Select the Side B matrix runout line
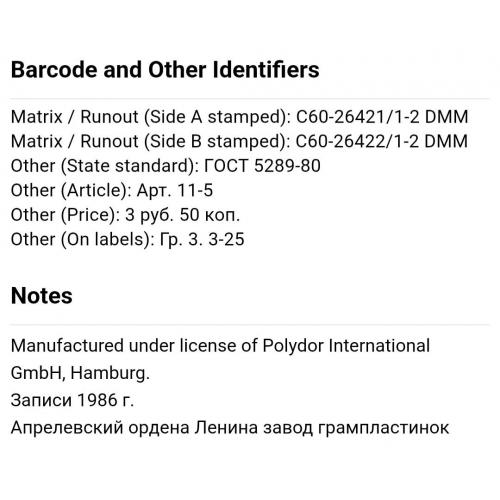 [x=239, y=141]
